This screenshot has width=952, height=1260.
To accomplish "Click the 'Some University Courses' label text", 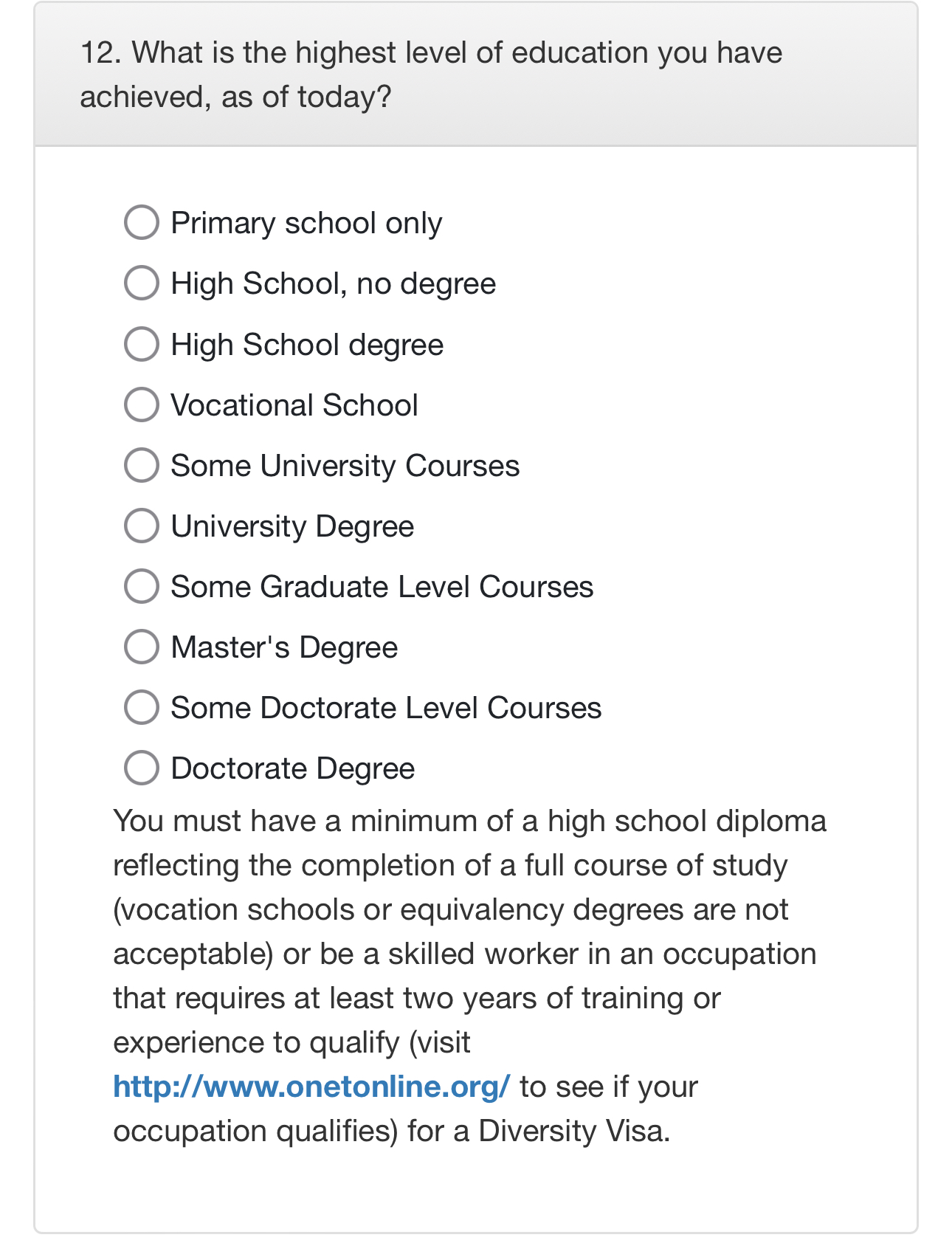I will click(345, 466).
